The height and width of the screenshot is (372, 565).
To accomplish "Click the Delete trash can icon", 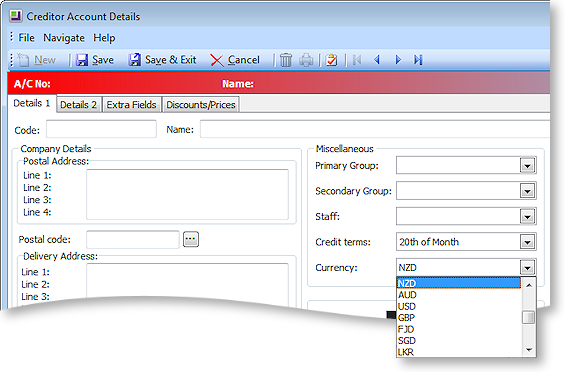I will pyautogui.click(x=286, y=60).
